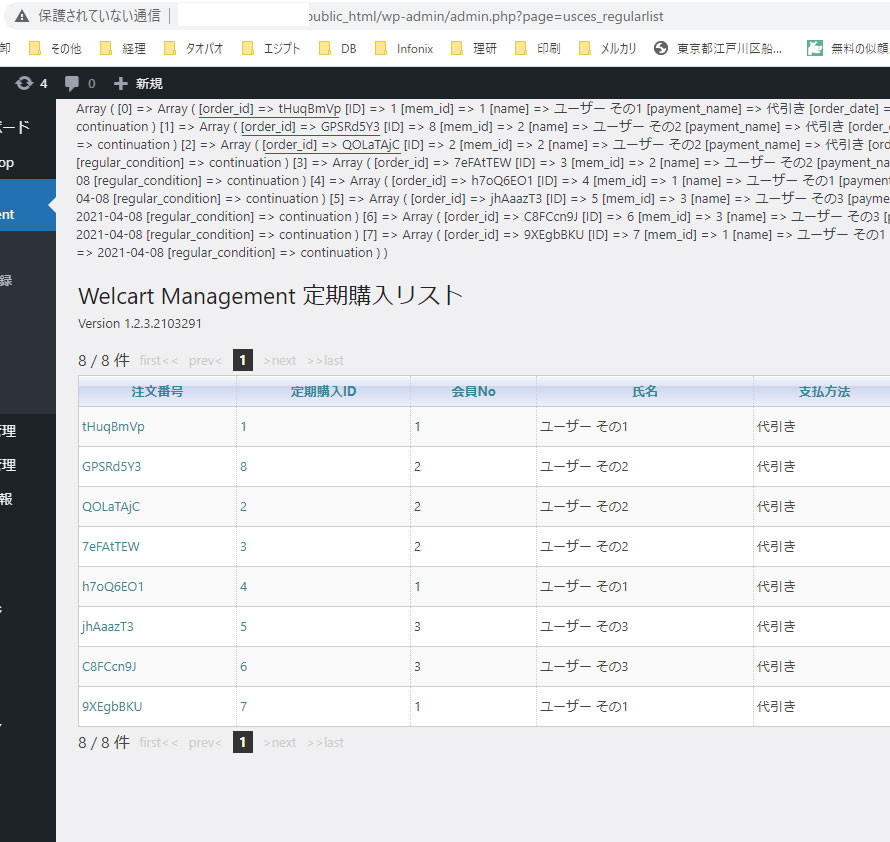Sort by 会員No column header
This screenshot has width=890, height=842.
pos(473,391)
